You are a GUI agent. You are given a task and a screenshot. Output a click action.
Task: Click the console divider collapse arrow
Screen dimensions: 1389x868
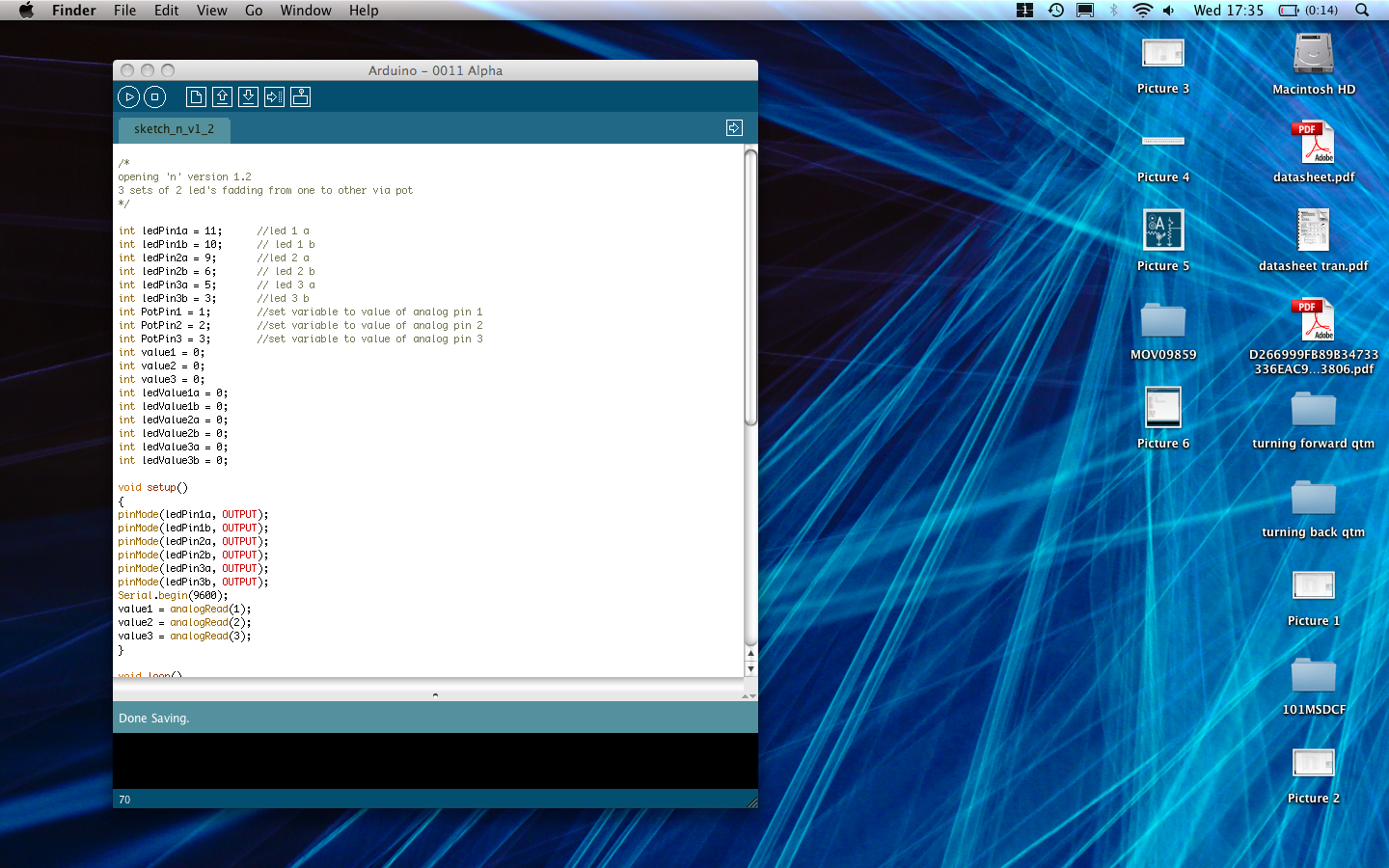tap(435, 694)
